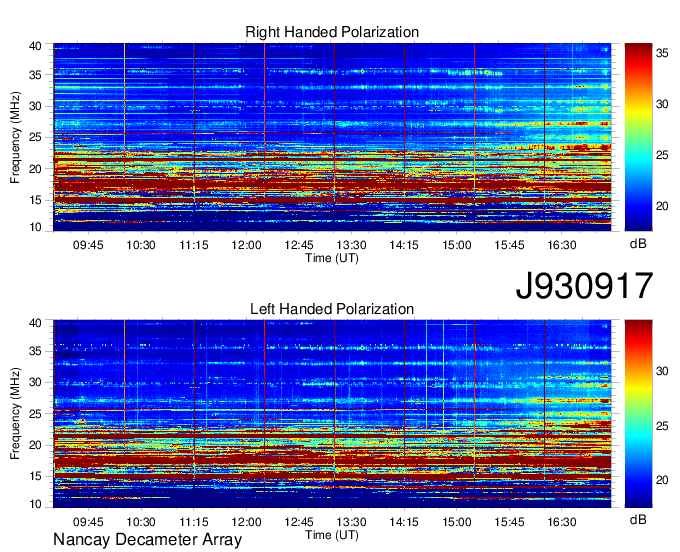
Task: Click the Left Handed Polarization title
Action: click(332, 309)
